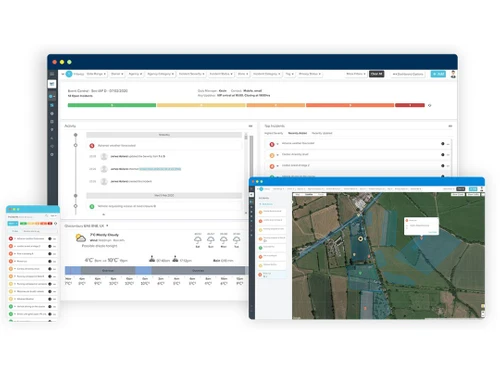Click the orange pin below the map popup
Screen dimensions: 500x375
(422, 237)
